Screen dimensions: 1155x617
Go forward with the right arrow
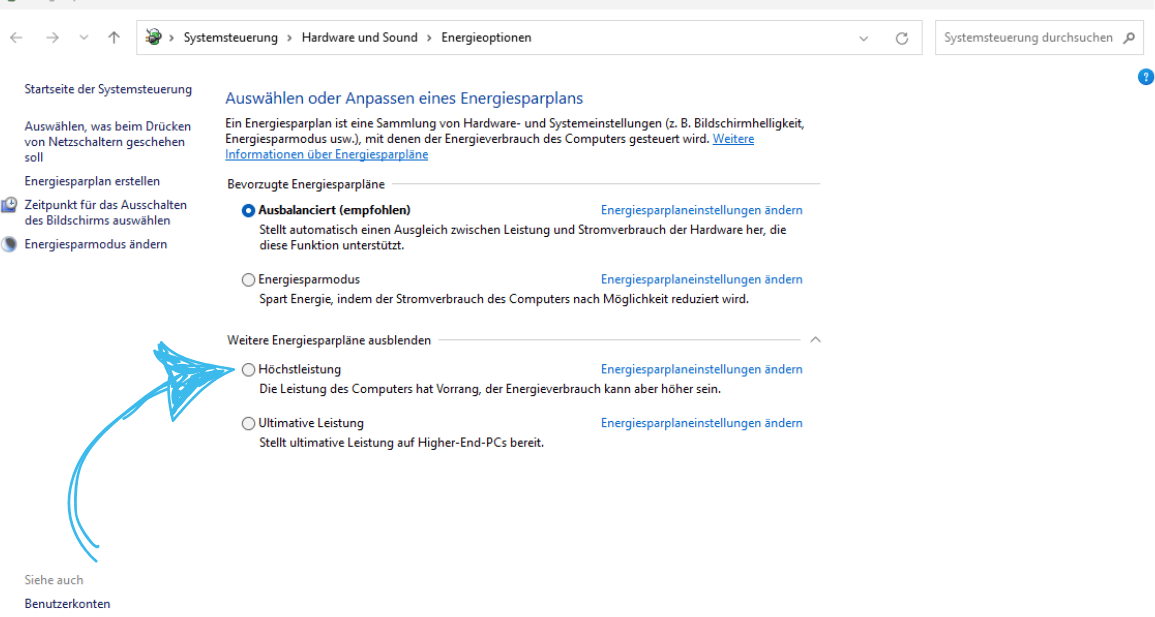52,38
